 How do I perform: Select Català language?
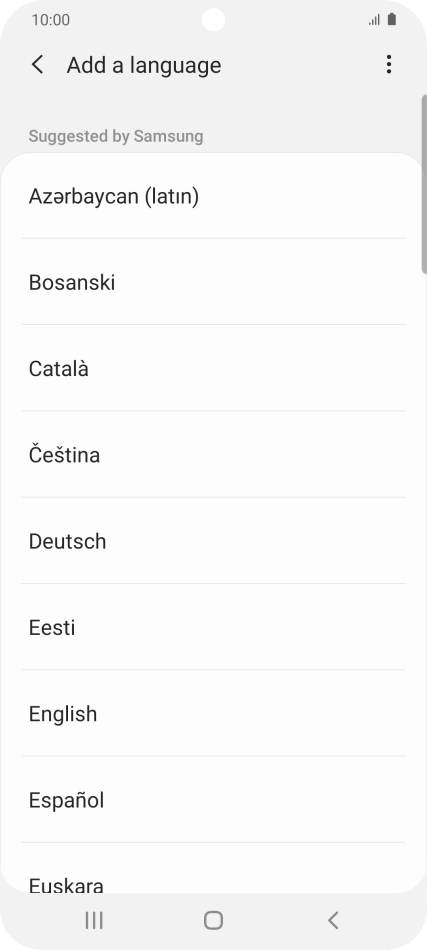[x=213, y=368]
